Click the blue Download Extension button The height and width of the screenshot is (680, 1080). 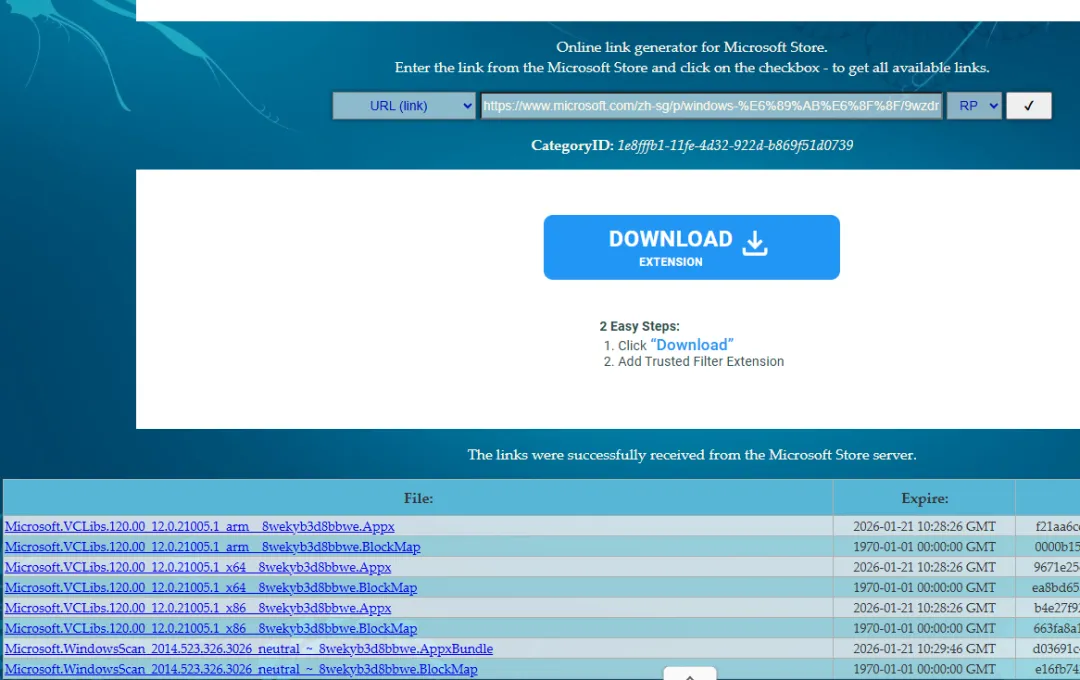pos(691,247)
